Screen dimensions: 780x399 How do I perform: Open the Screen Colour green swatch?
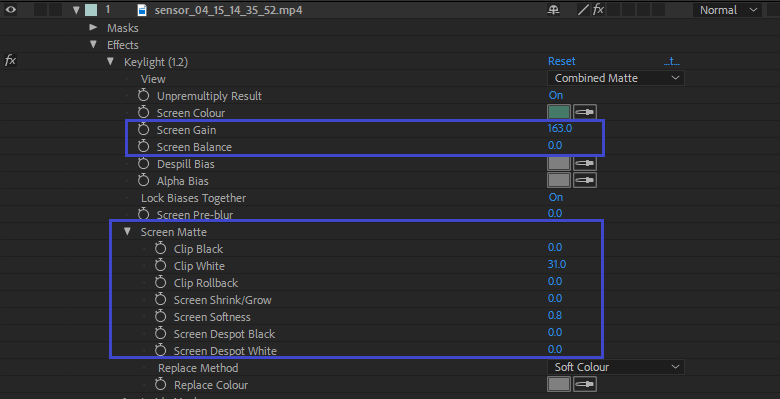pyautogui.click(x=559, y=112)
